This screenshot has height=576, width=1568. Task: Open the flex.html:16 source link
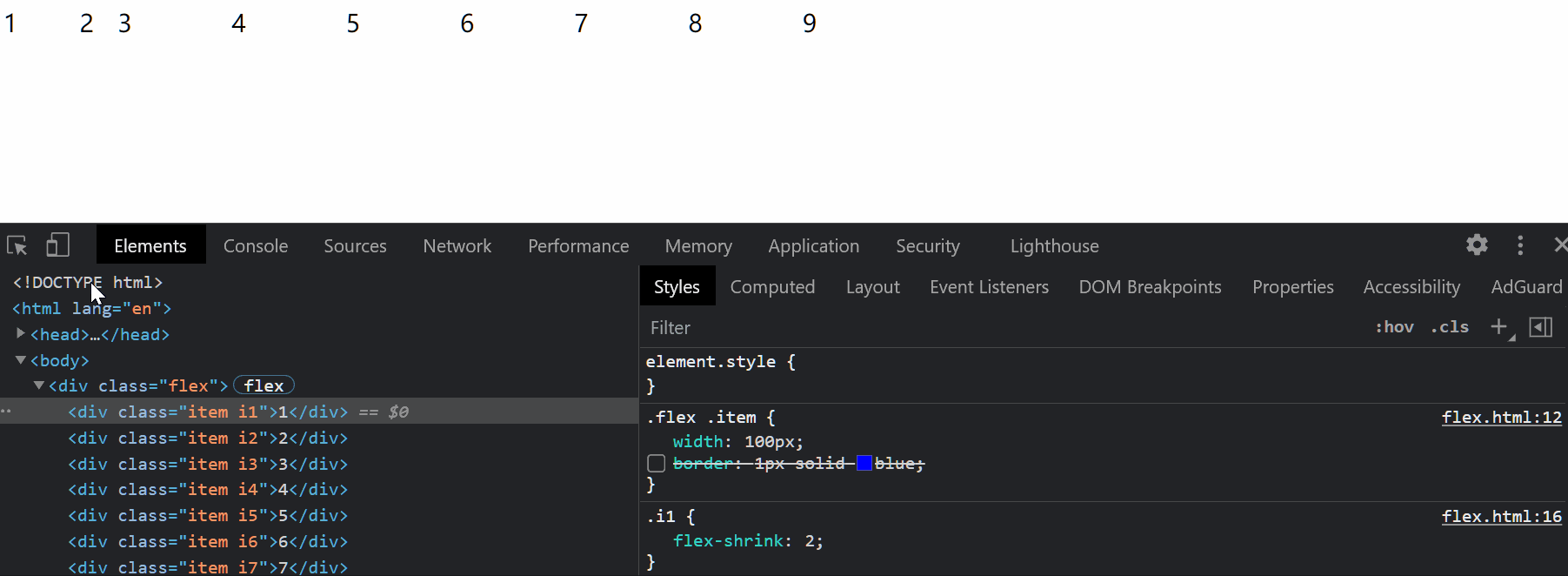[x=1501, y=517]
